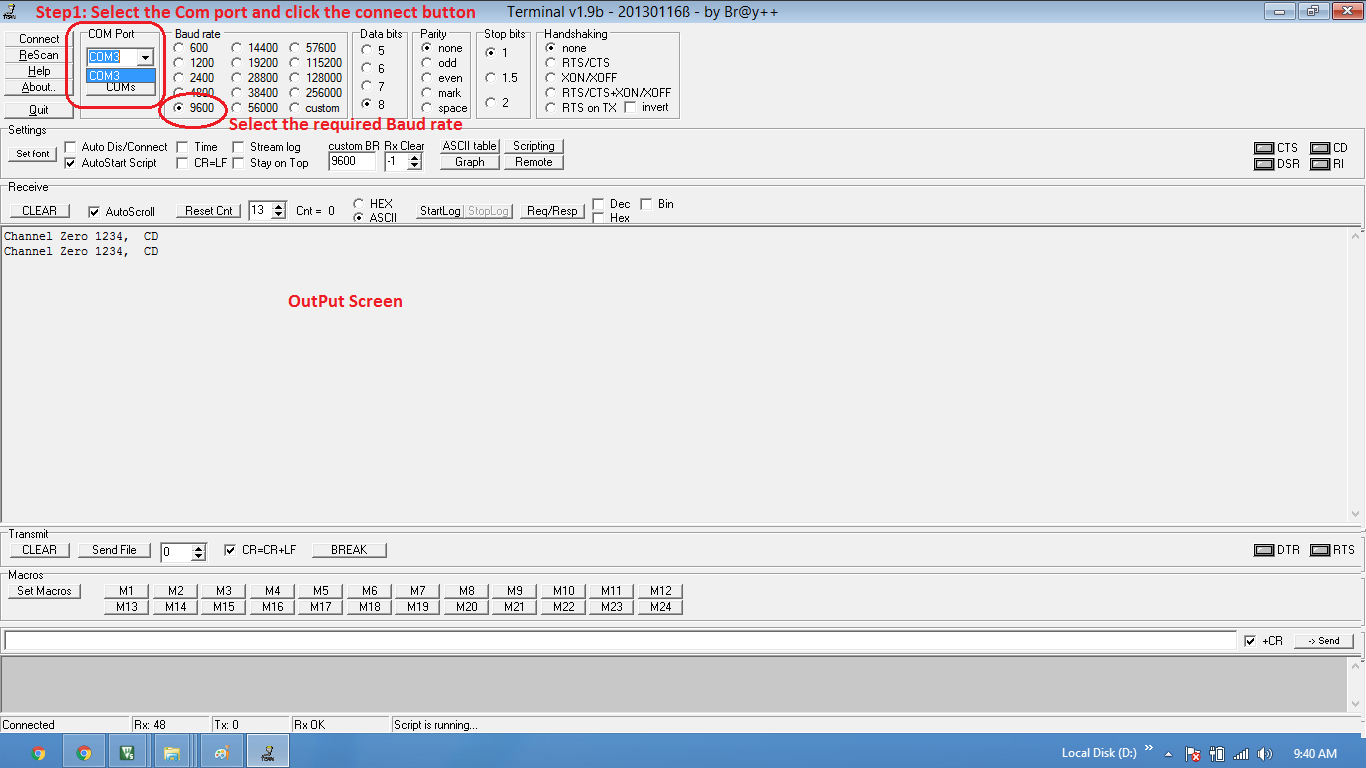
Task: Open the COM Port dropdown arrow
Action: (x=146, y=58)
